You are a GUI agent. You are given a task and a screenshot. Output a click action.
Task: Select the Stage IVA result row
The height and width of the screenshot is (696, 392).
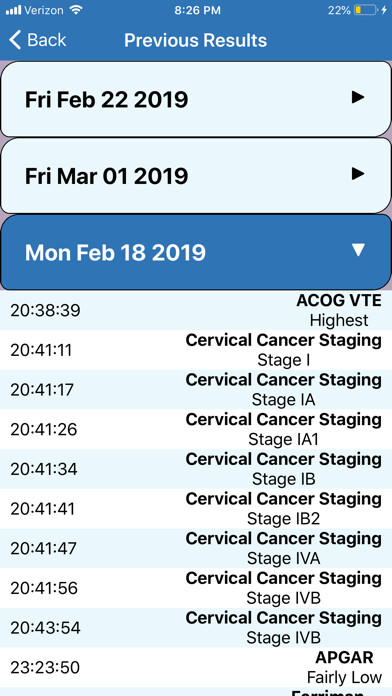click(x=196, y=548)
